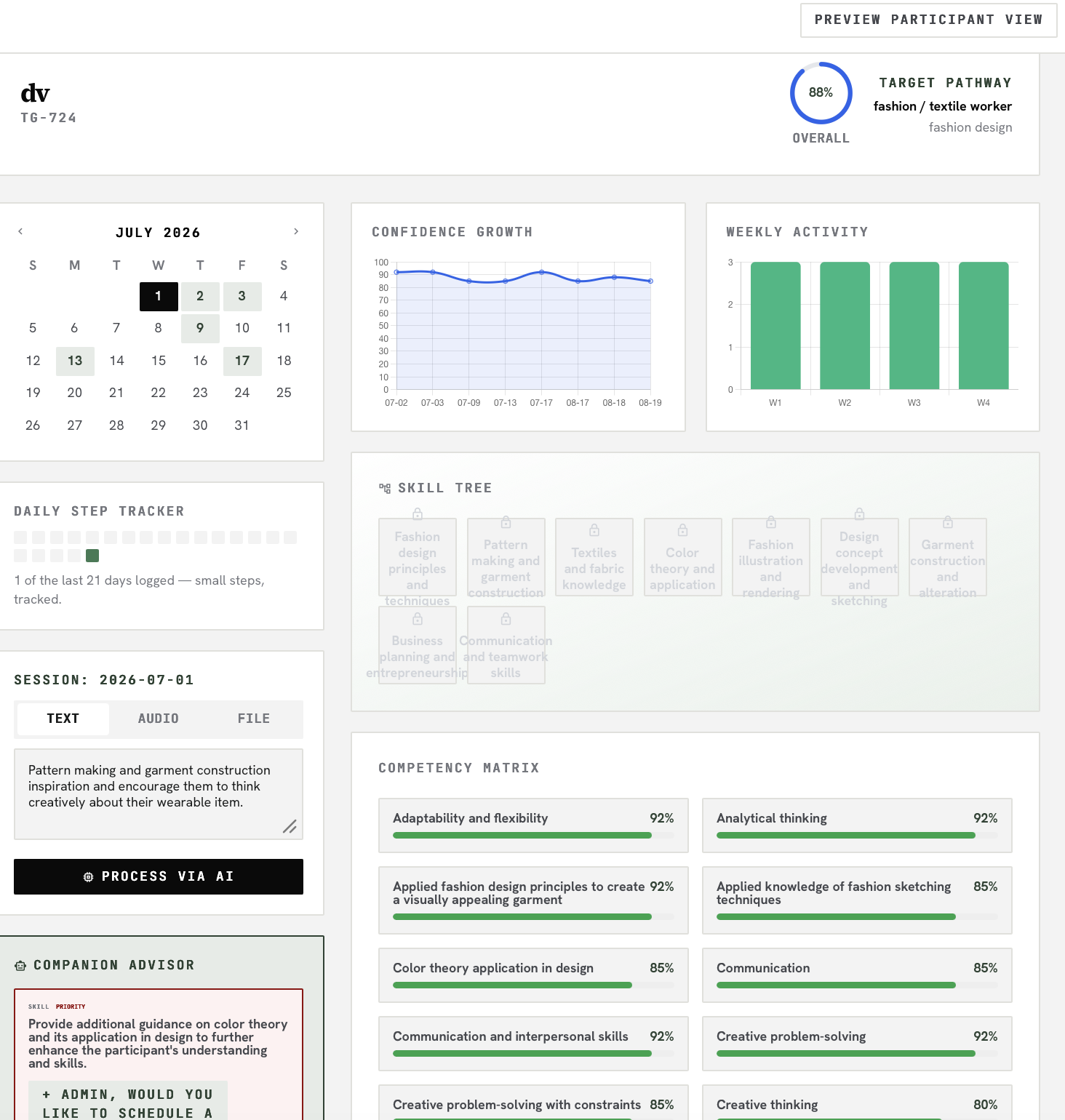Switch to the FILE session tab
The image size is (1065, 1120).
254,719
